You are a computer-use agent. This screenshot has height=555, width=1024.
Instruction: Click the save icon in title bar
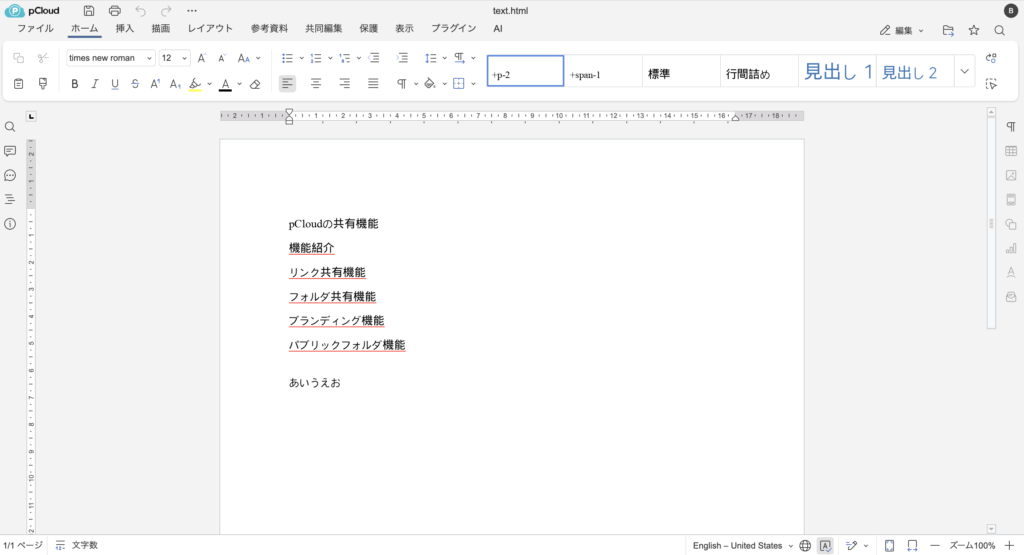pos(89,10)
